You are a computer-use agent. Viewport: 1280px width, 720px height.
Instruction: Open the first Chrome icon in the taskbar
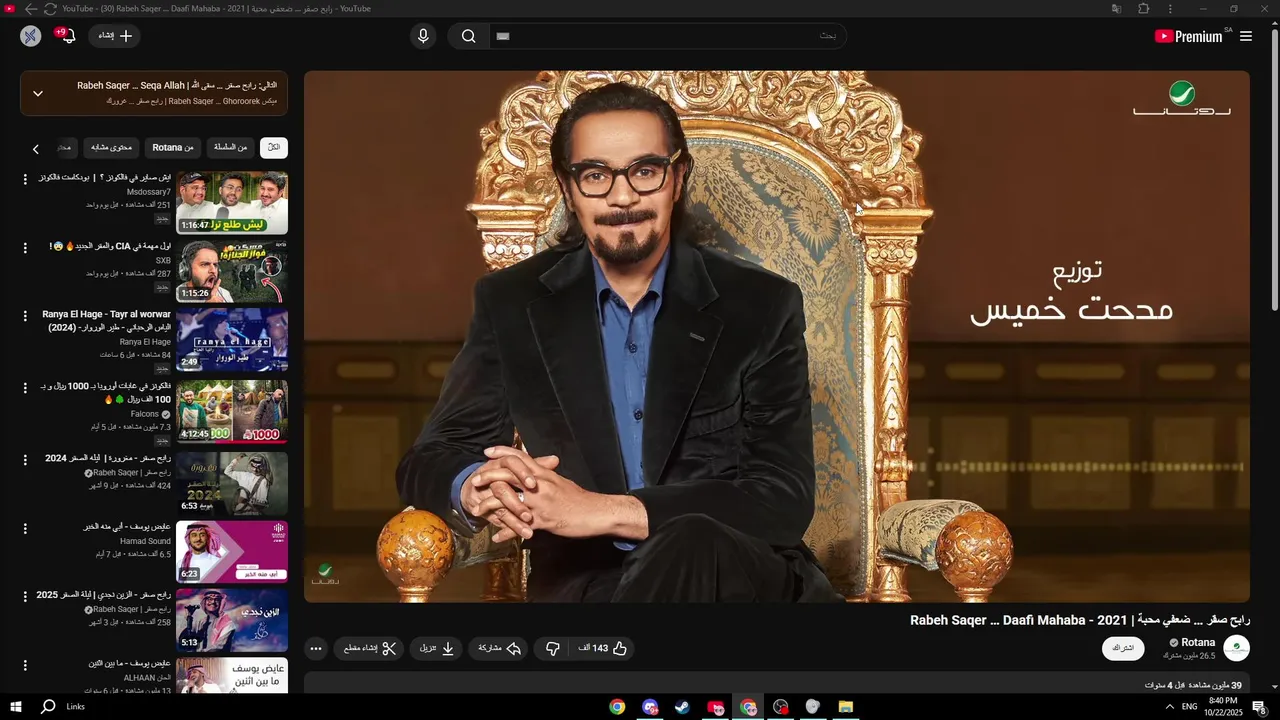coord(618,706)
